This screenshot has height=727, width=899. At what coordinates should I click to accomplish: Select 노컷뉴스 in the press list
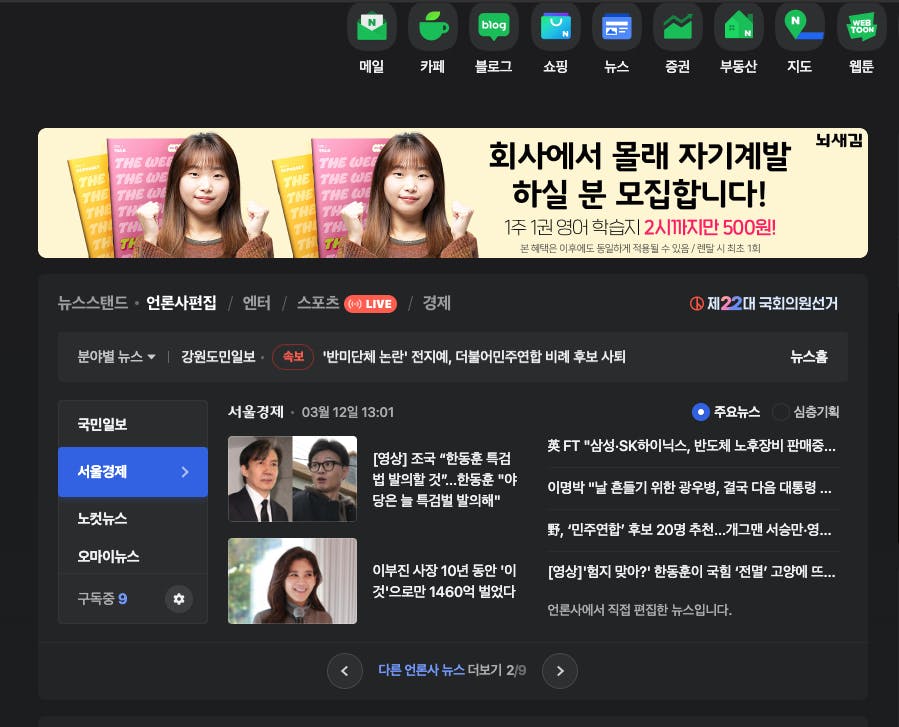[x=132, y=518]
